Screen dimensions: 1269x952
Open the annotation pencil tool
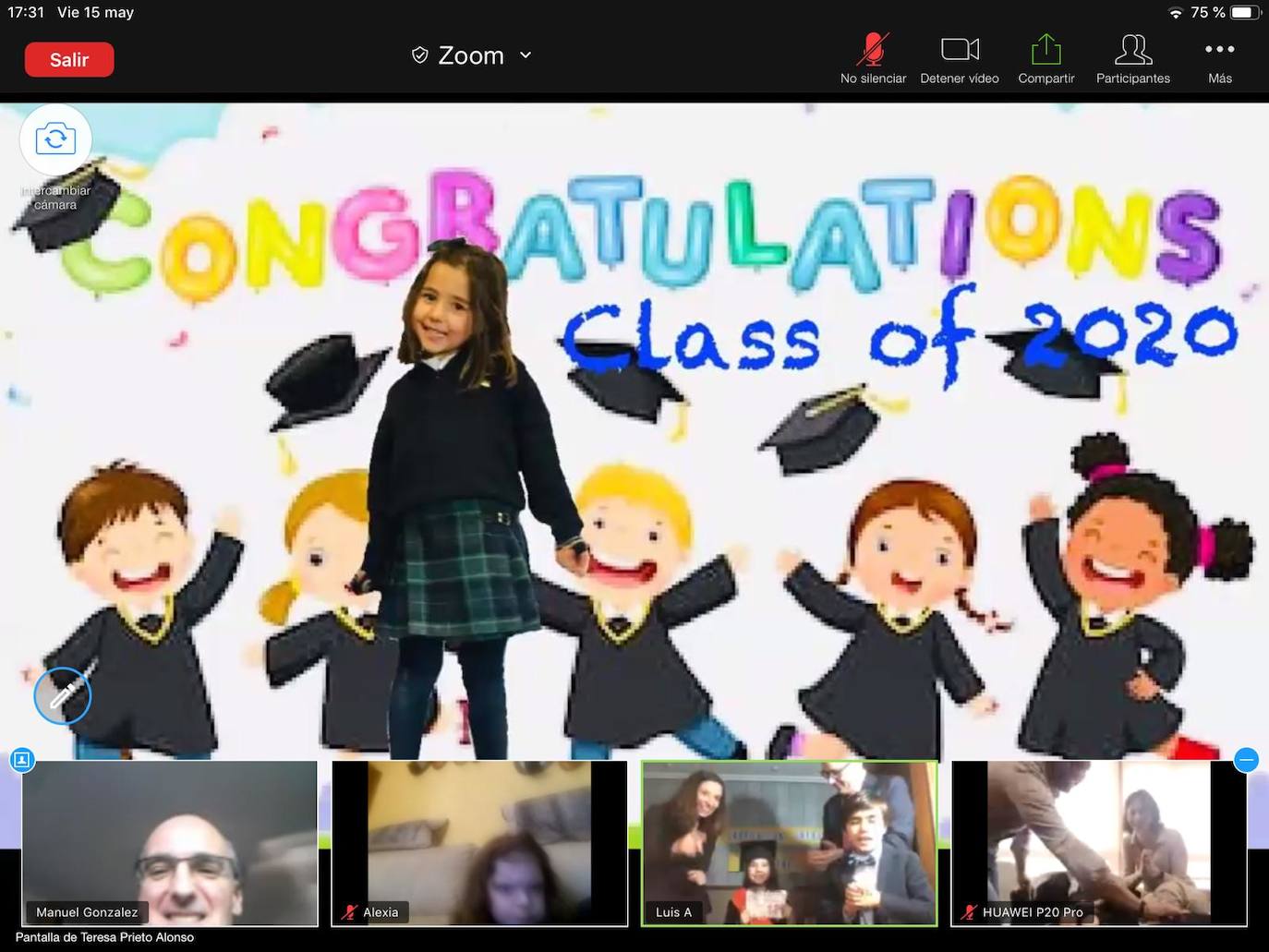pos(62,695)
